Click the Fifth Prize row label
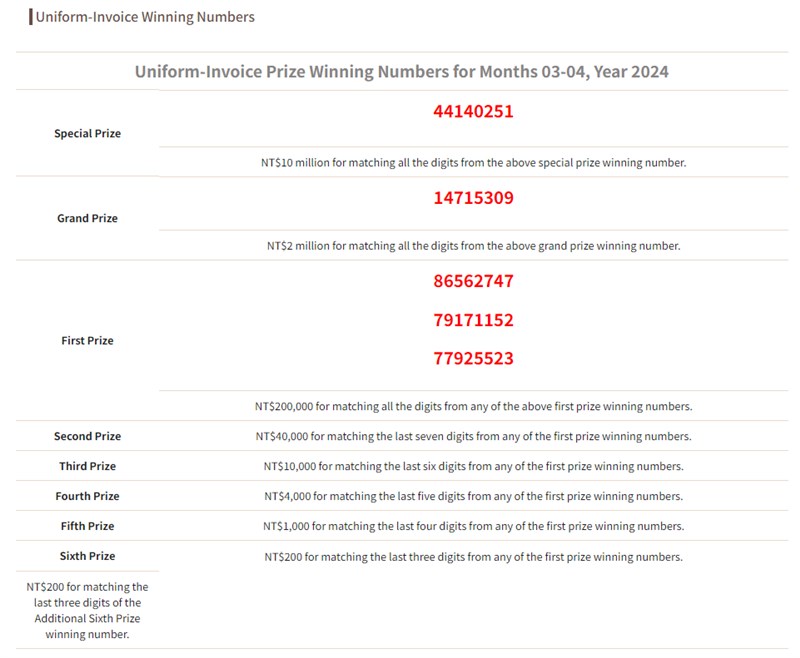 click(x=85, y=526)
